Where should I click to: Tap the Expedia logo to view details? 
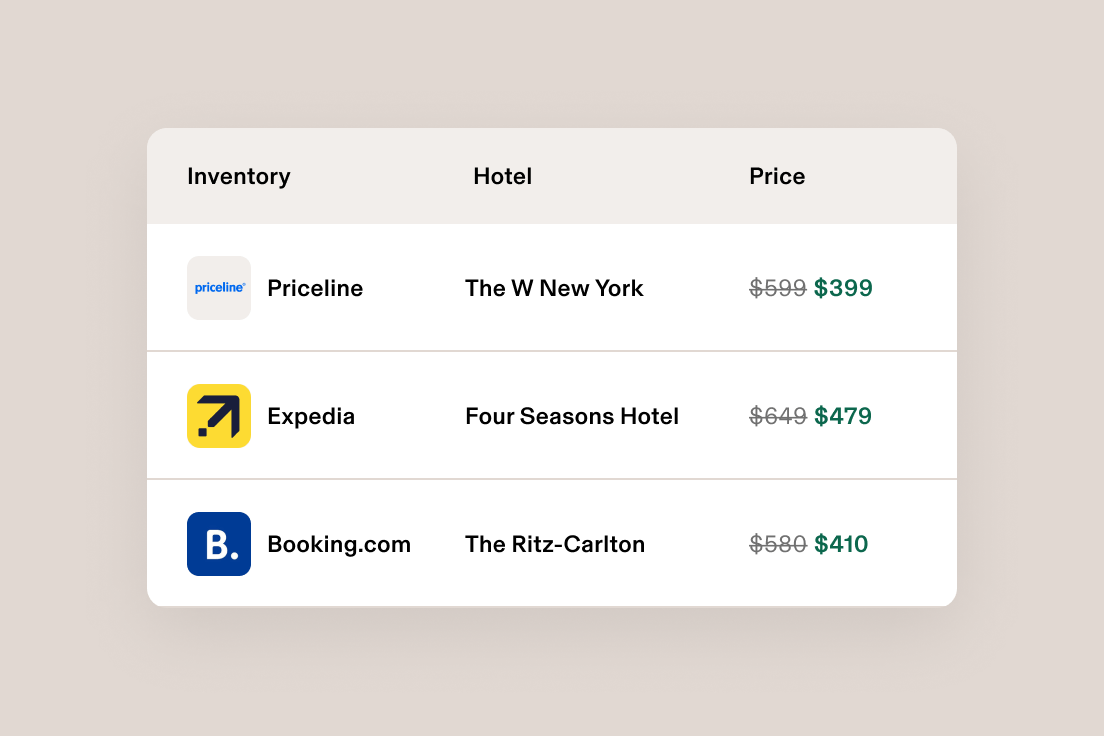click(219, 416)
